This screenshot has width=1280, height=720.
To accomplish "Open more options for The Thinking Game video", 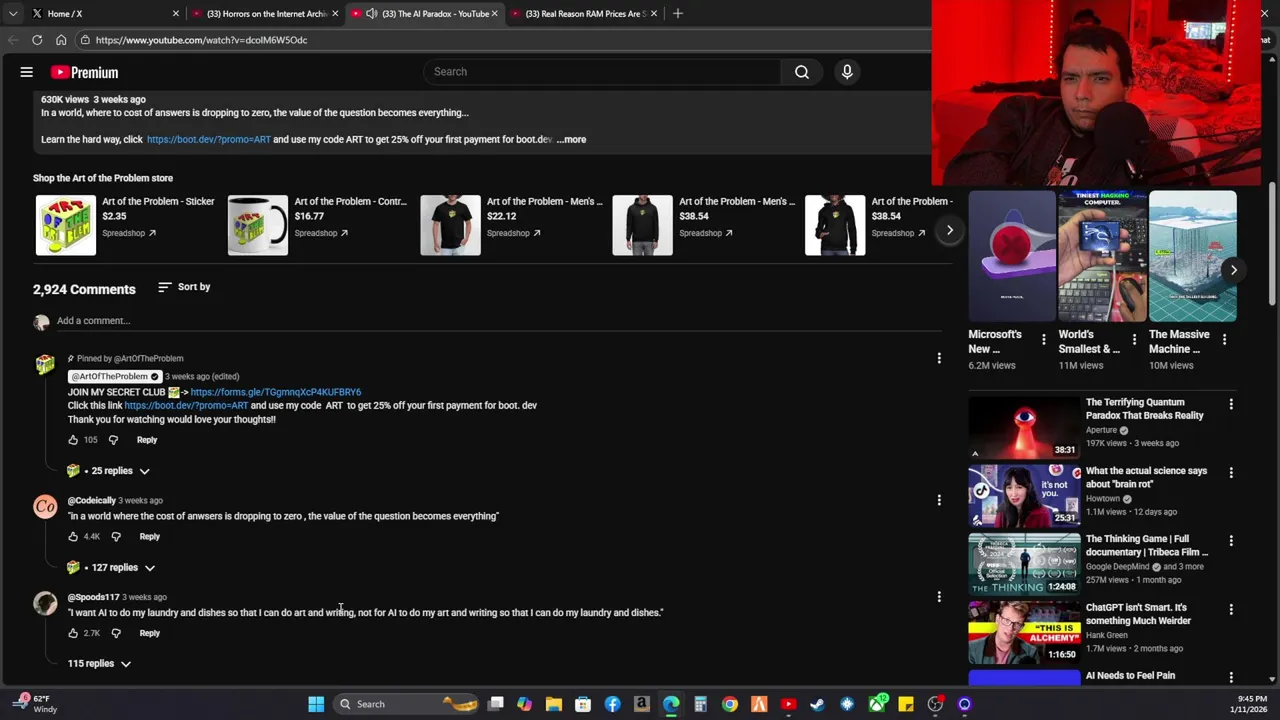I will coord(1231,540).
